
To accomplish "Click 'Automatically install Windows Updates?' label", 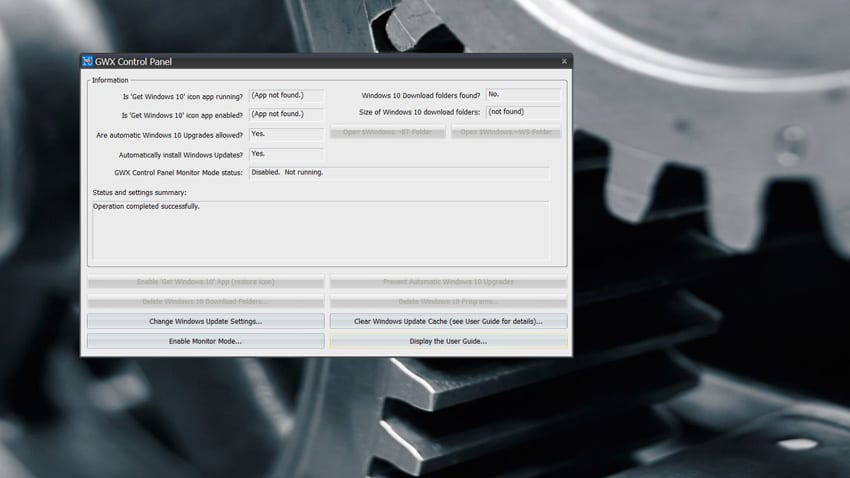I will click(x=181, y=155).
